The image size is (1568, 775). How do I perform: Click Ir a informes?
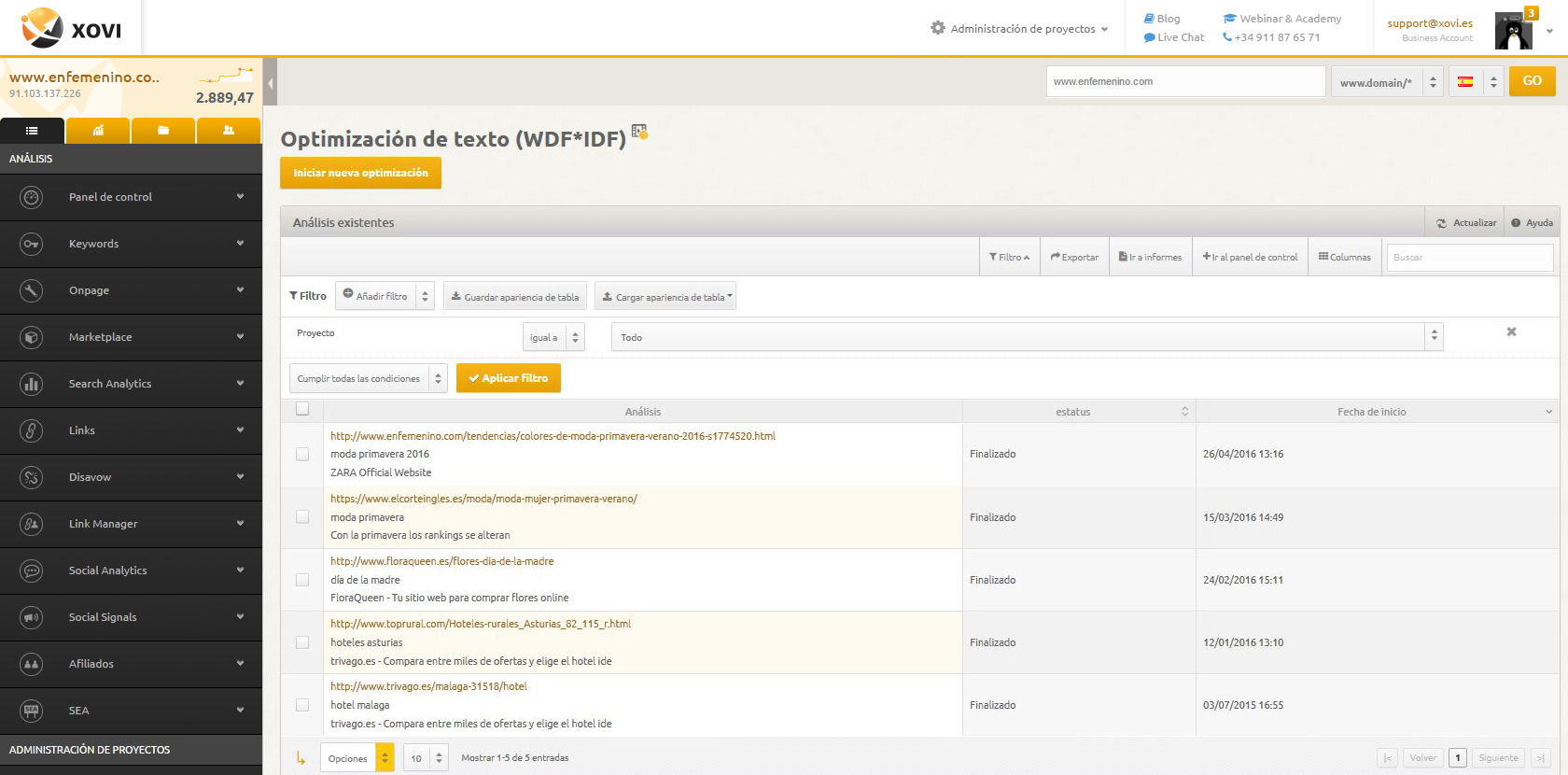point(1150,257)
